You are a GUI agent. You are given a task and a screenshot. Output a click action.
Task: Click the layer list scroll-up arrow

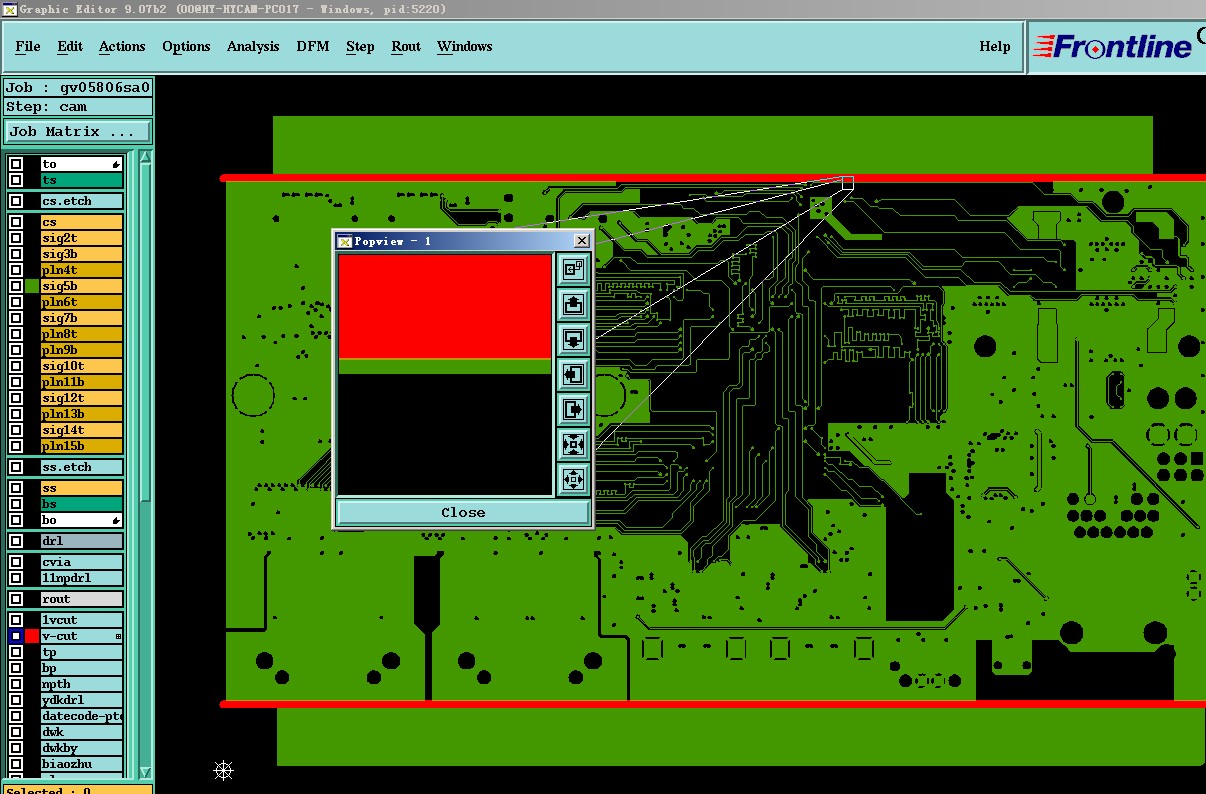[146, 158]
